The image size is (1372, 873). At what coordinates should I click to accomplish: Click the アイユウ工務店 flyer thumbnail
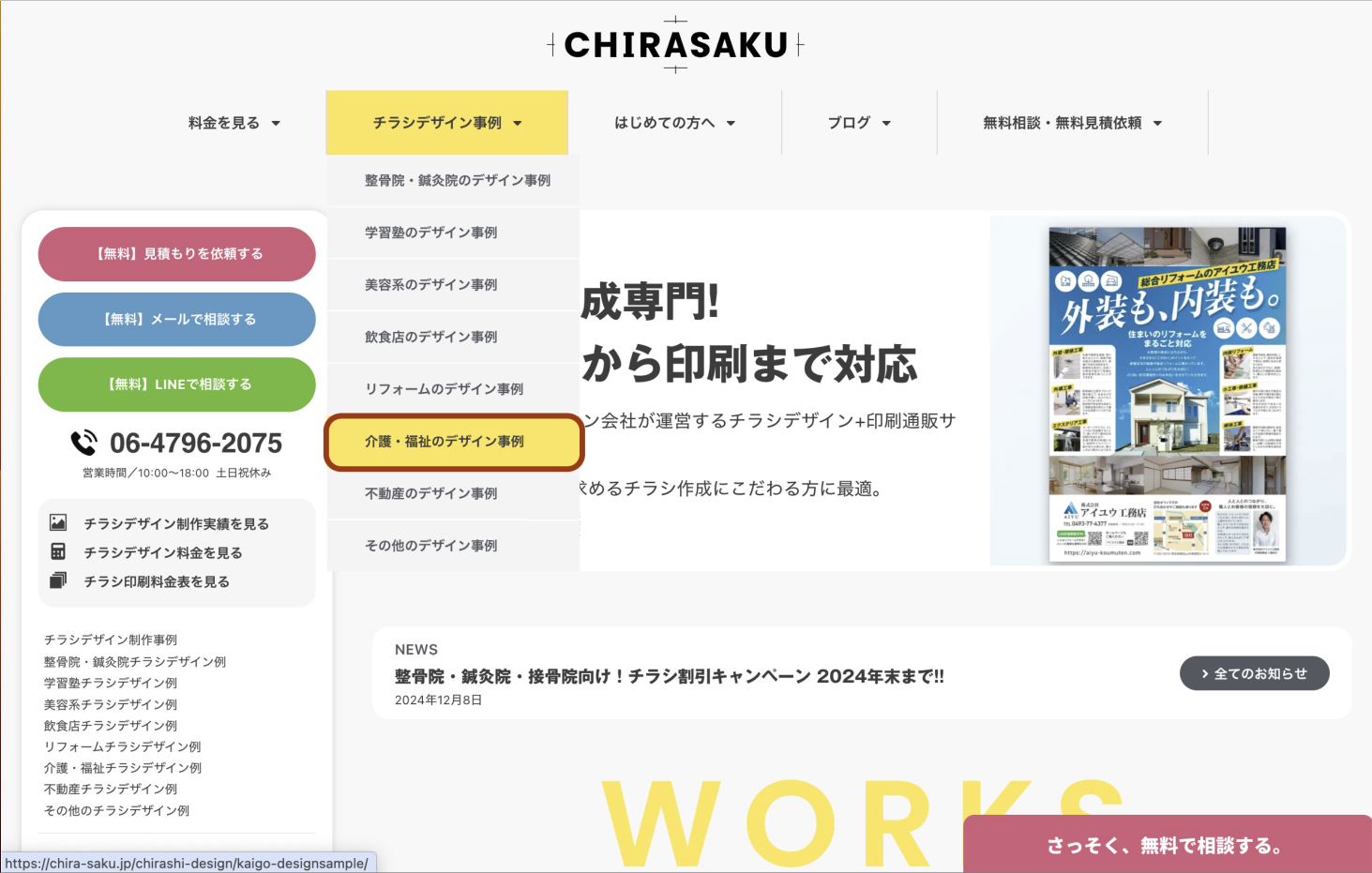[1166, 389]
